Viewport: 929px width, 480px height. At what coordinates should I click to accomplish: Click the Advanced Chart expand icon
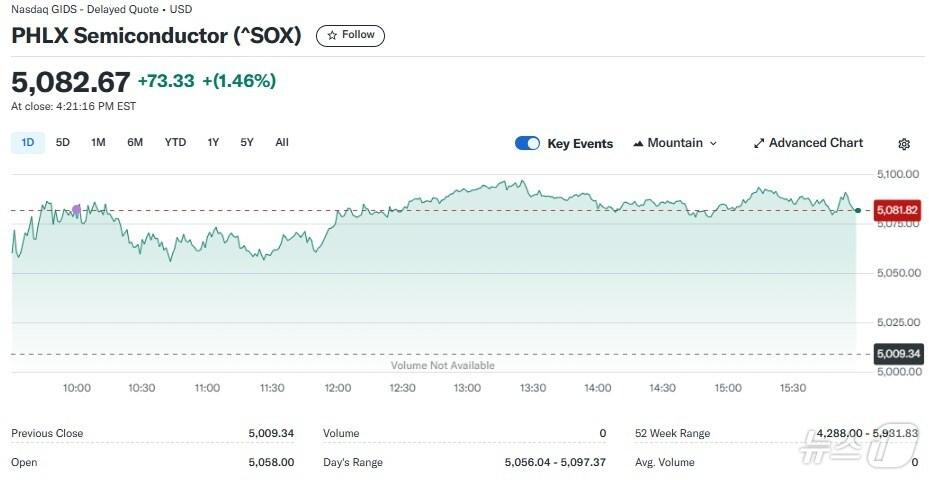[759, 143]
